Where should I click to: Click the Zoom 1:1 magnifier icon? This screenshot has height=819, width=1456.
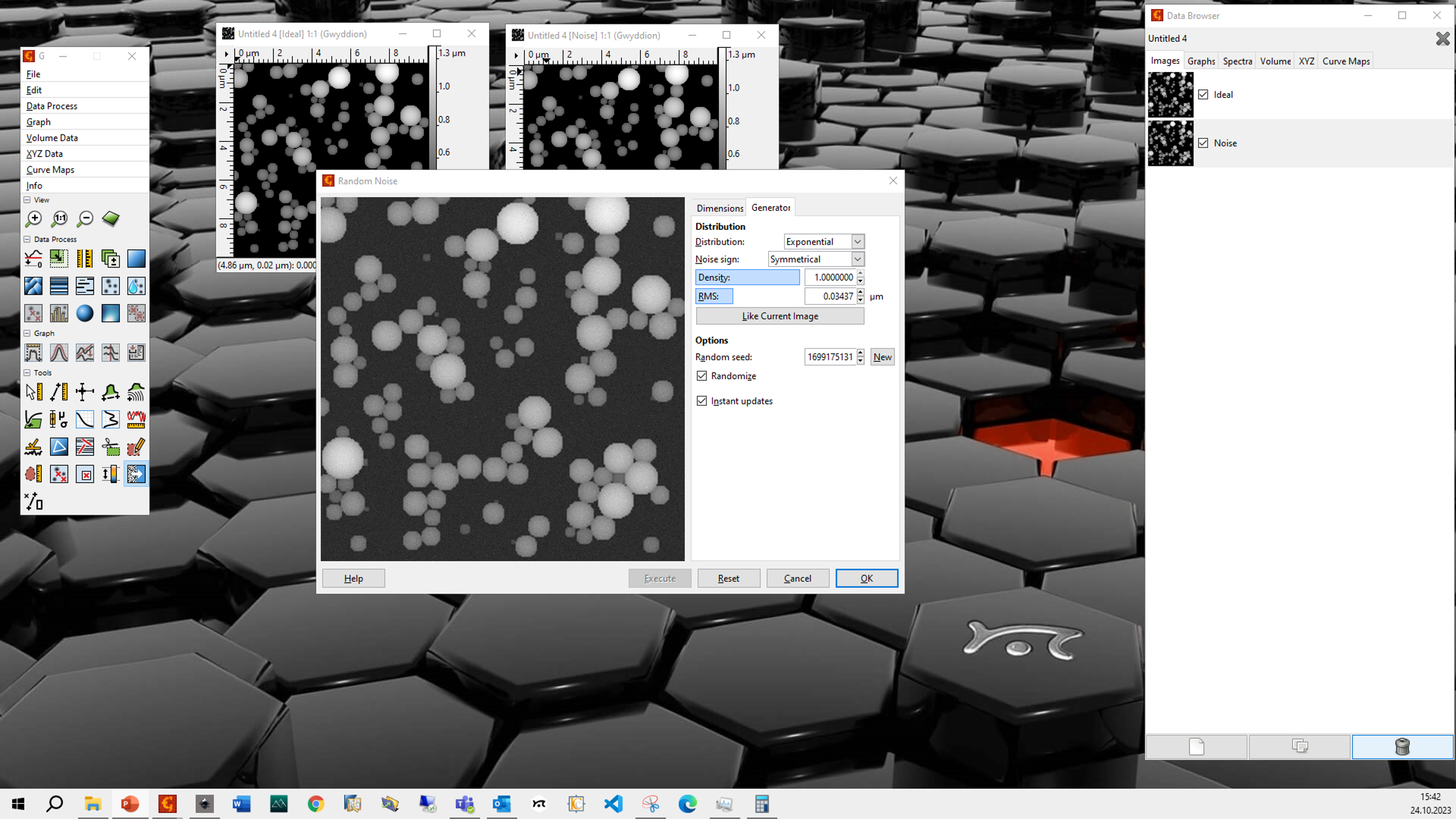tap(59, 219)
